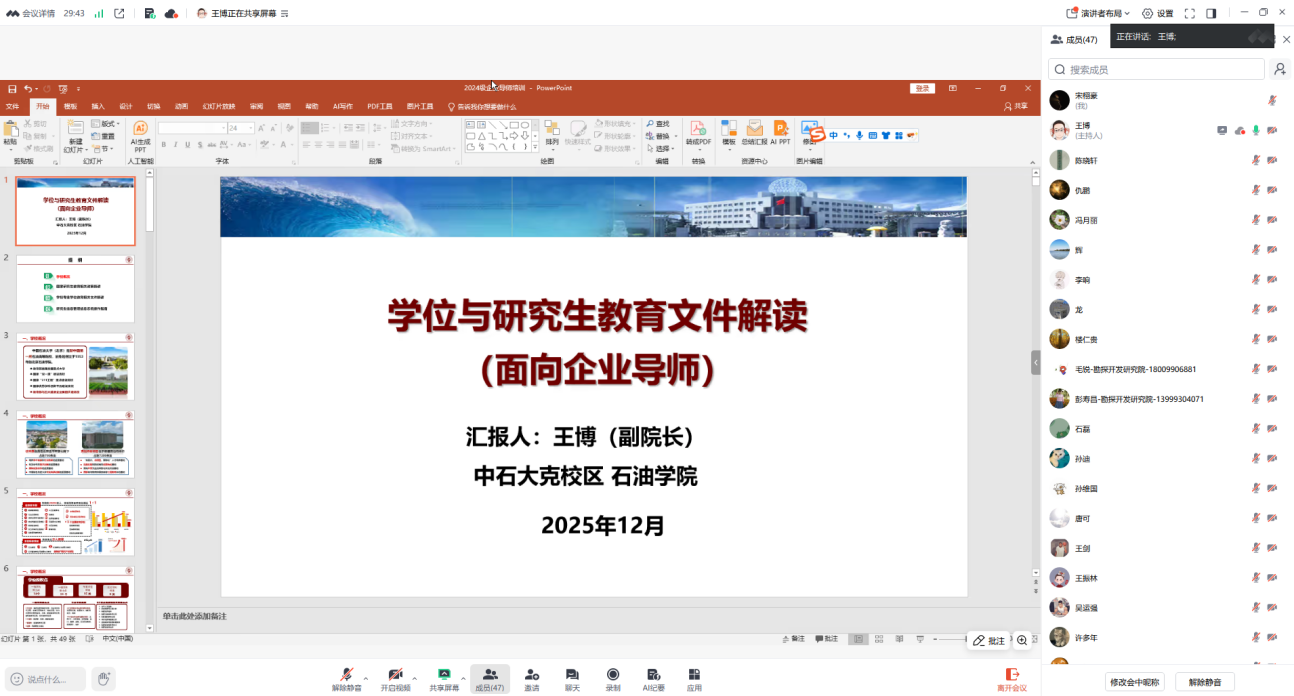Open the Chat (聊天) panel icon

(x=572, y=676)
